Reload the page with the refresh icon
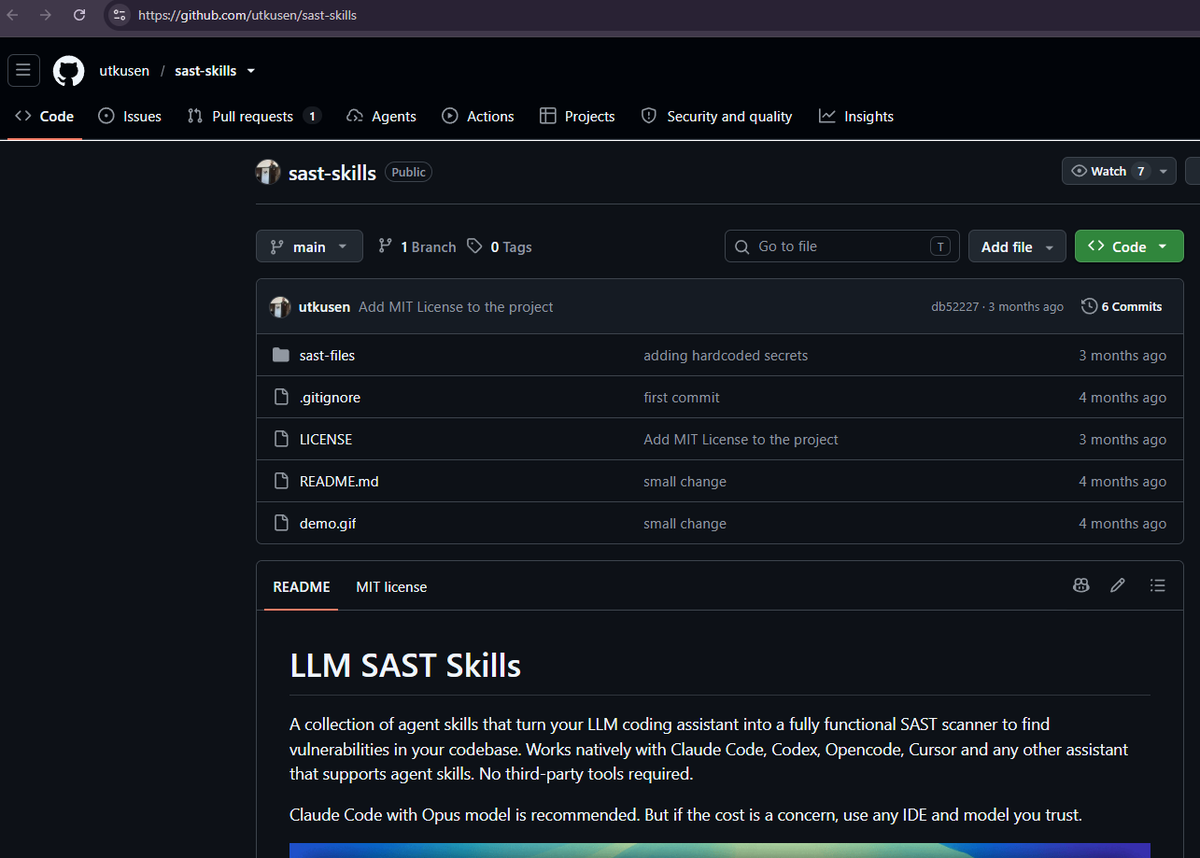 click(x=79, y=15)
